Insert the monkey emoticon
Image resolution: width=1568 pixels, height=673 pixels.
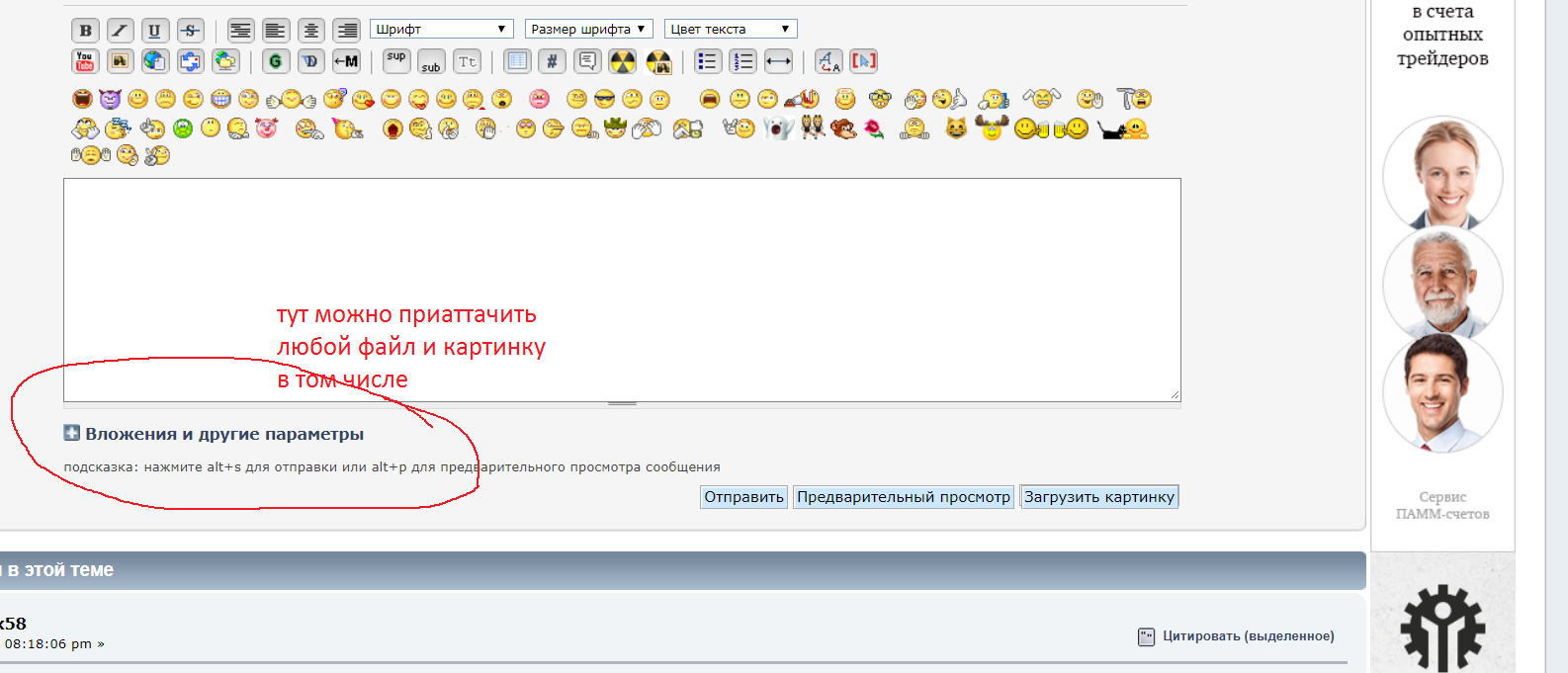click(x=843, y=128)
